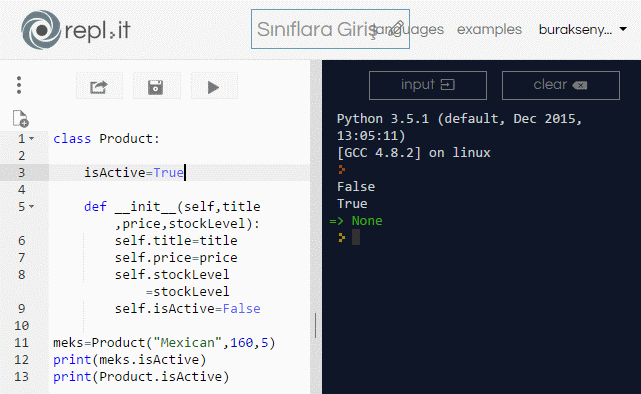Open the examples link
The width and height of the screenshot is (641, 394).
(489, 29)
